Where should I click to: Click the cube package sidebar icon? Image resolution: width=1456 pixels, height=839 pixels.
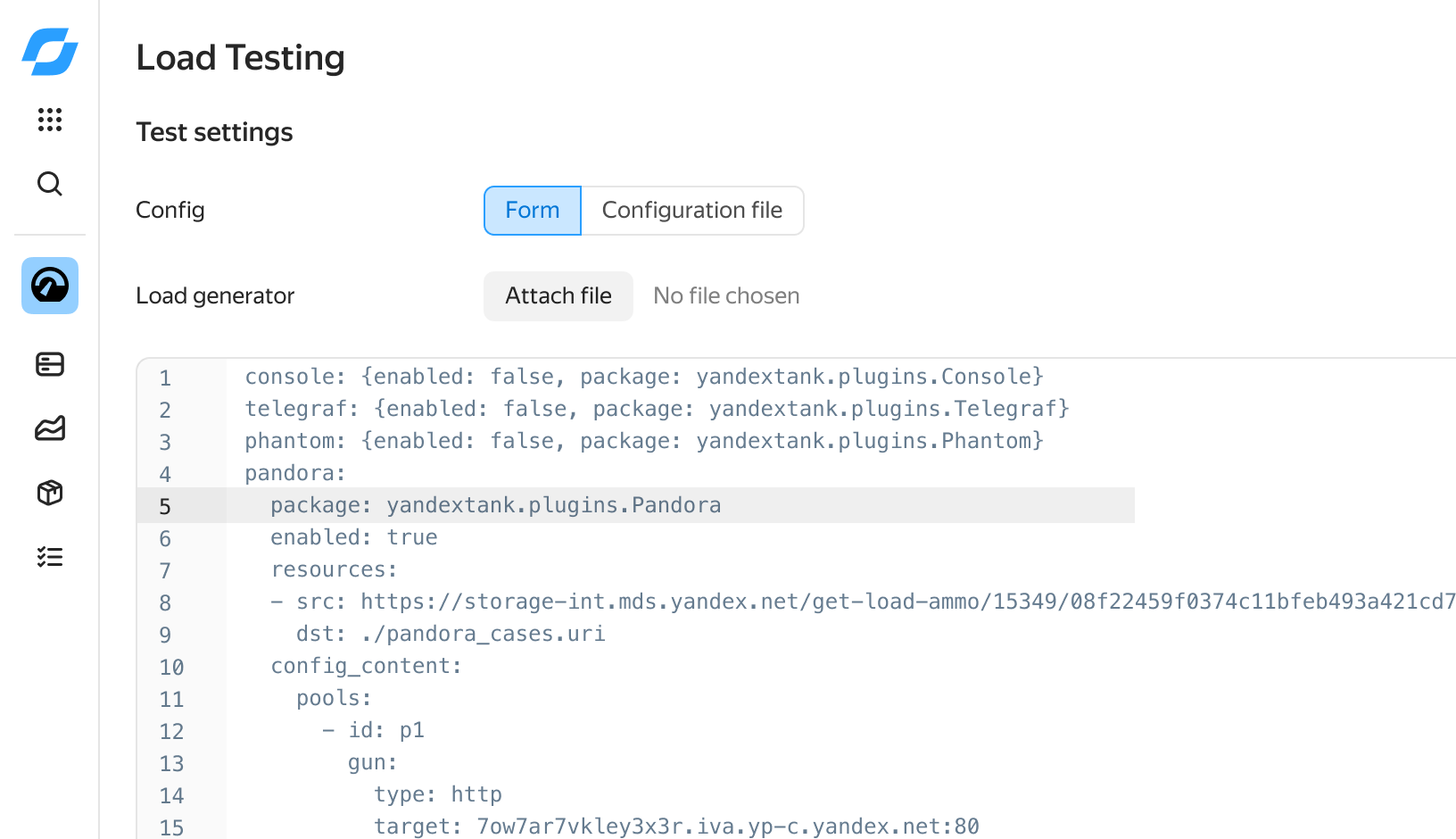(x=50, y=493)
